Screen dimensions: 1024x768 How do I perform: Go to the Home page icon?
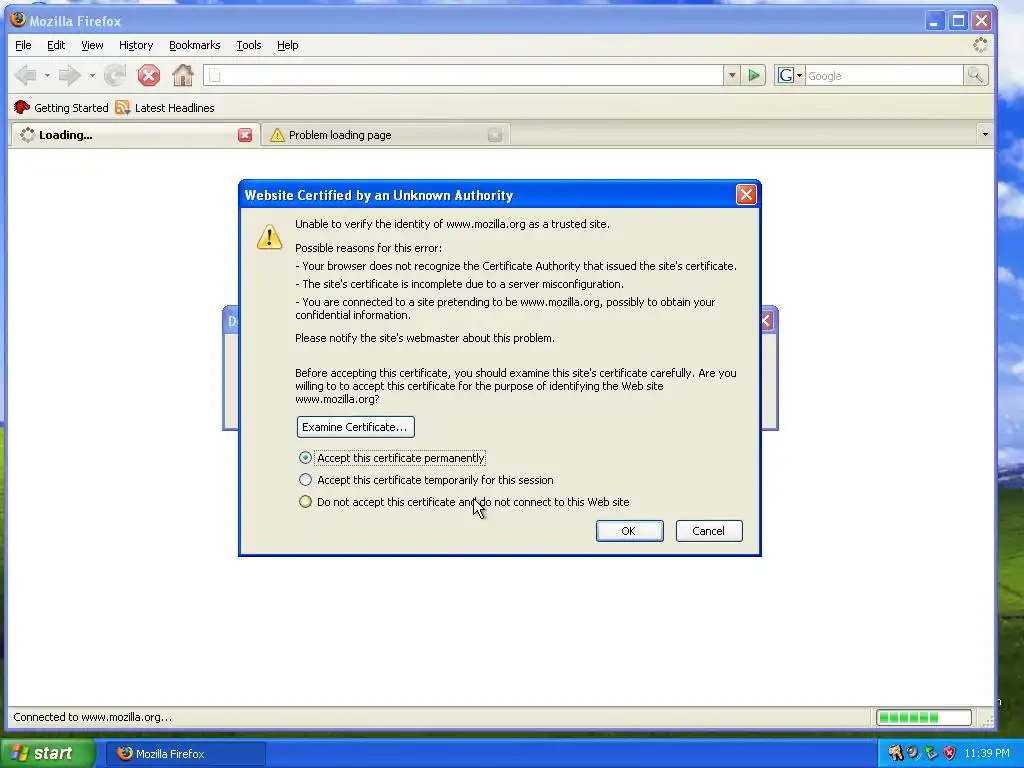[183, 76]
